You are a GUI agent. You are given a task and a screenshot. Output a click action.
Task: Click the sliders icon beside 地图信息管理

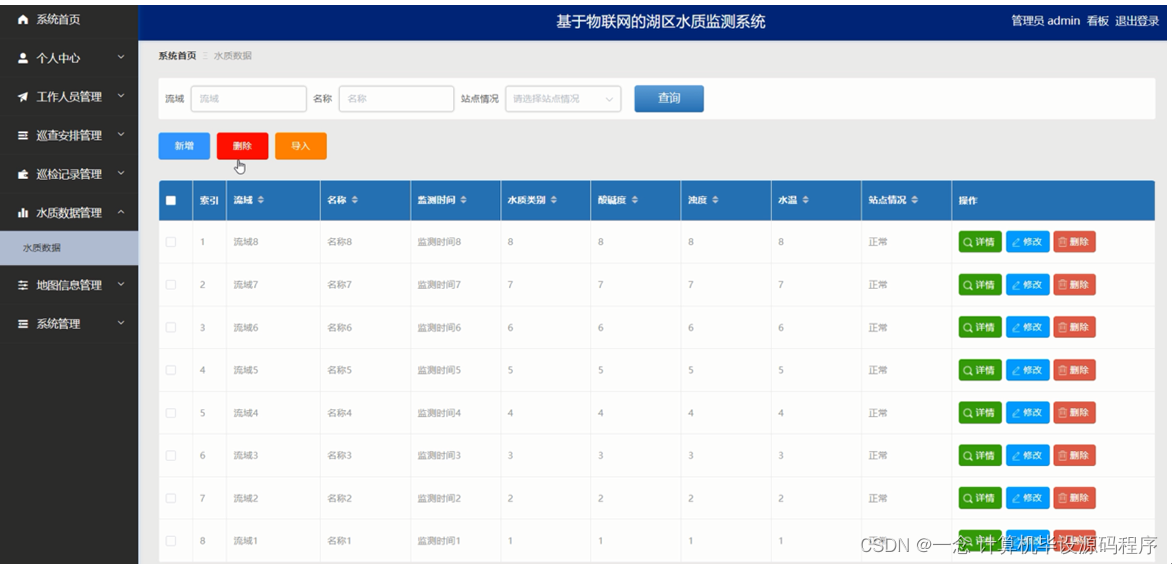pos(22,285)
